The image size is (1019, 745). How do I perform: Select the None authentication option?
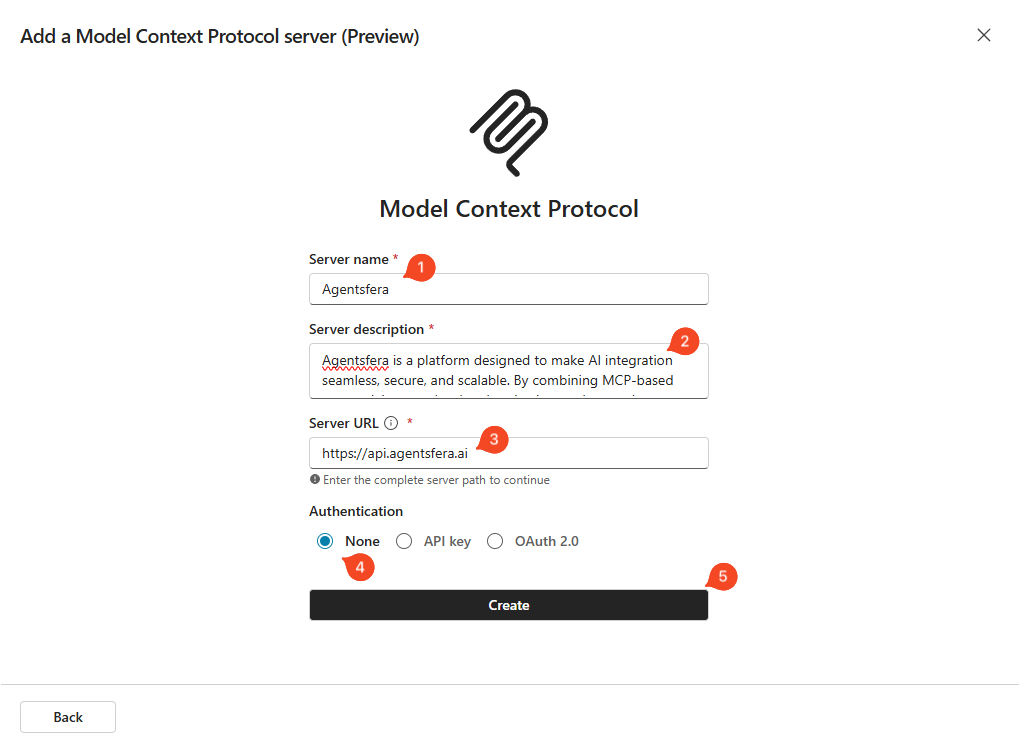(x=325, y=541)
